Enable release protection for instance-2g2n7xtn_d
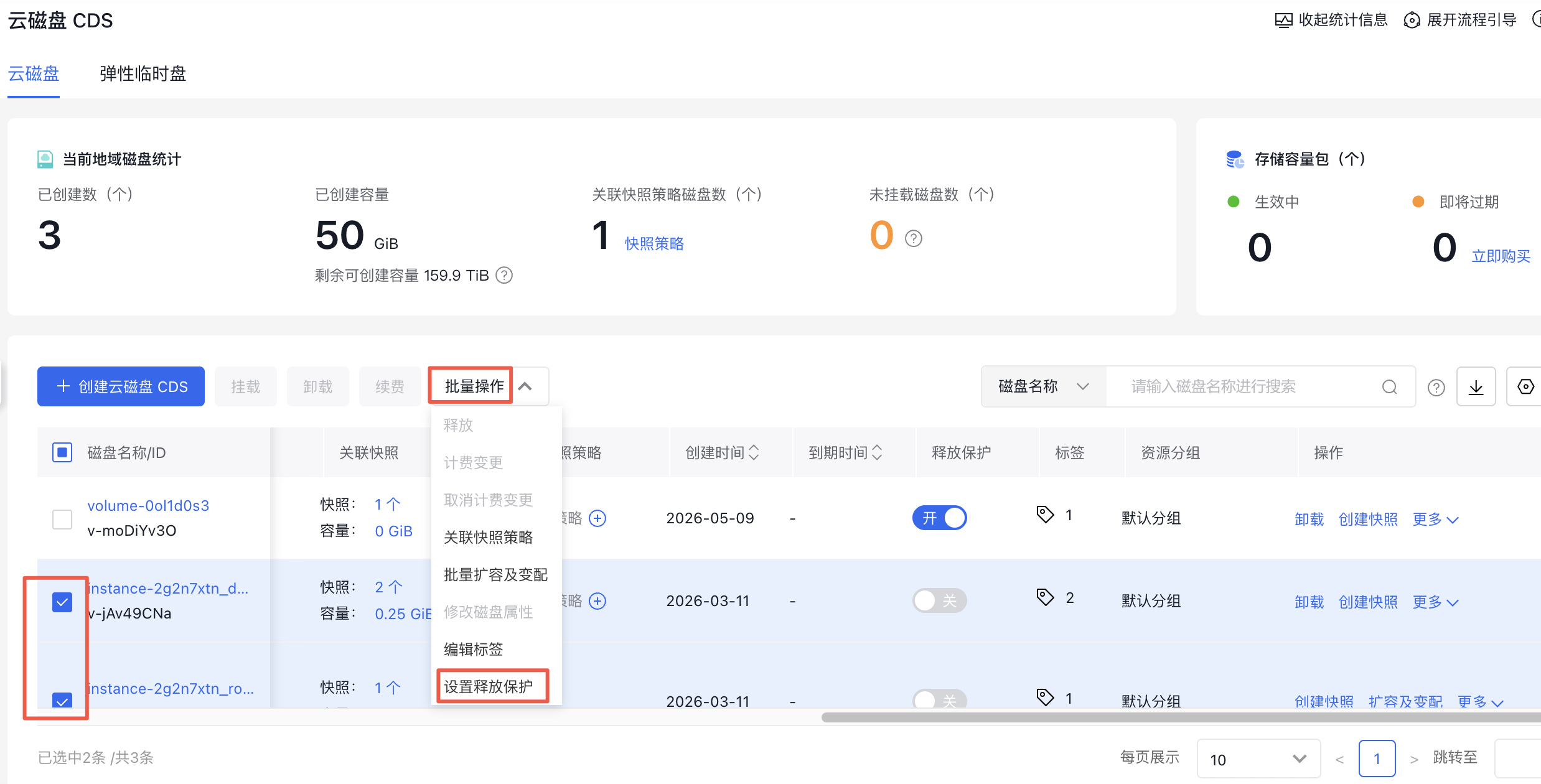 (x=939, y=600)
